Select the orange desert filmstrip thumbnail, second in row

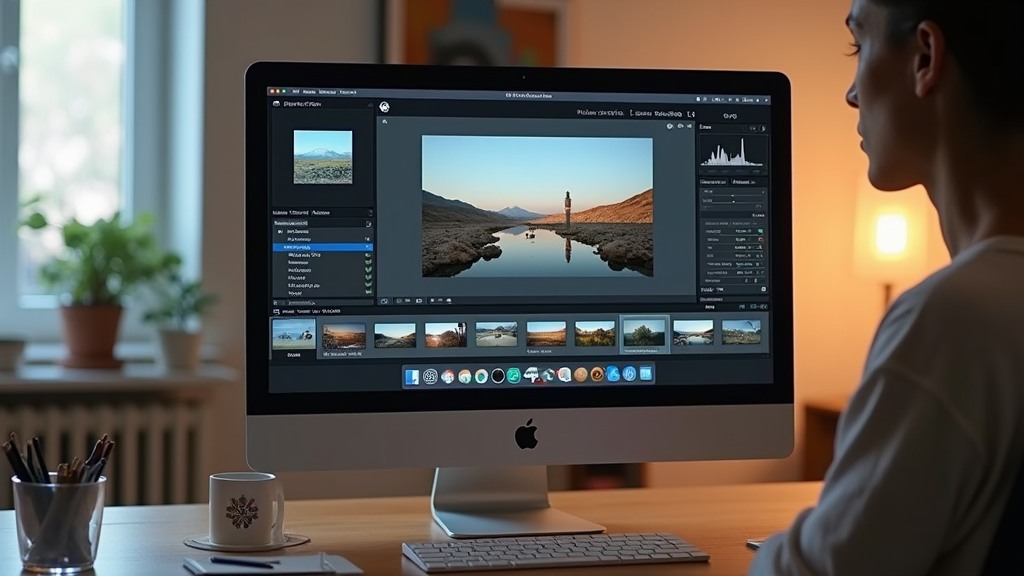click(x=344, y=336)
